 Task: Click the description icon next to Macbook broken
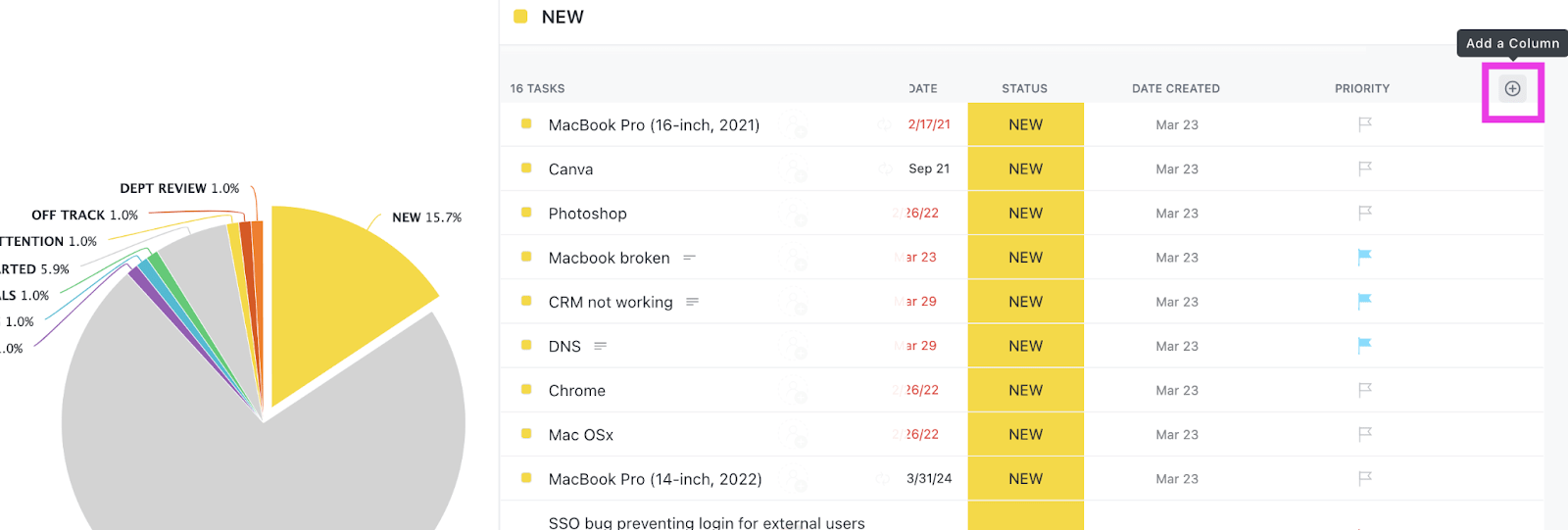pos(689,258)
